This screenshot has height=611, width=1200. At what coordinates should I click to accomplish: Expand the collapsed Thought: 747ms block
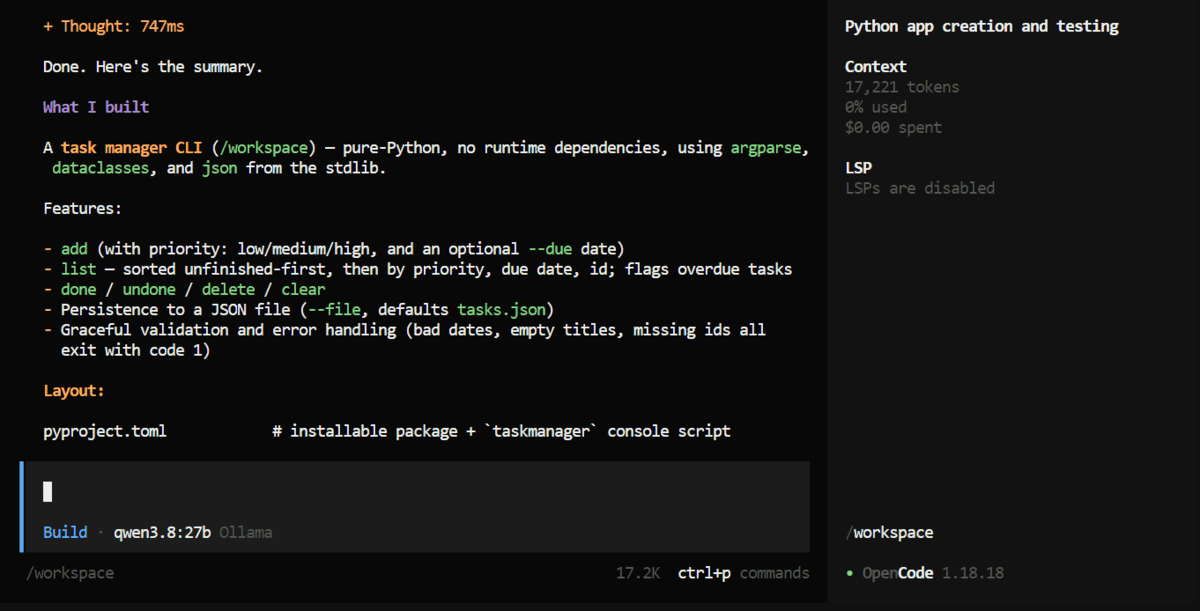tap(113, 26)
